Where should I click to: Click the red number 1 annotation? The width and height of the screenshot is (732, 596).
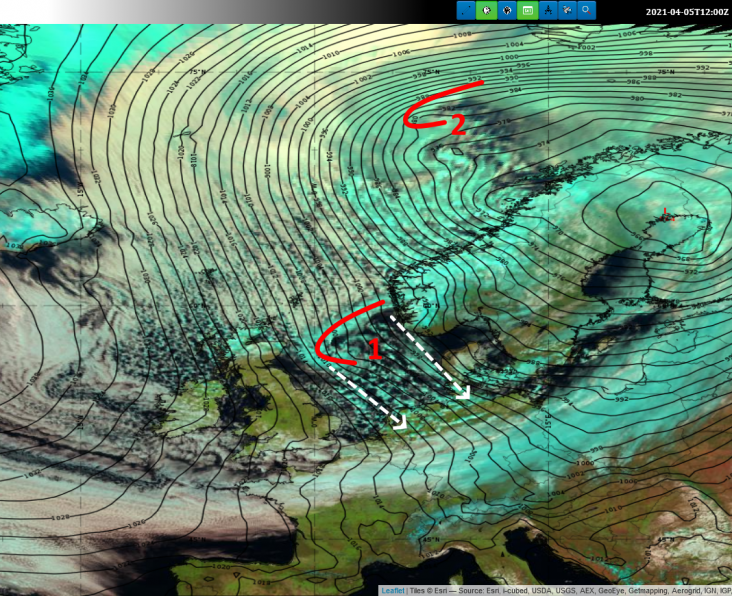coord(375,349)
